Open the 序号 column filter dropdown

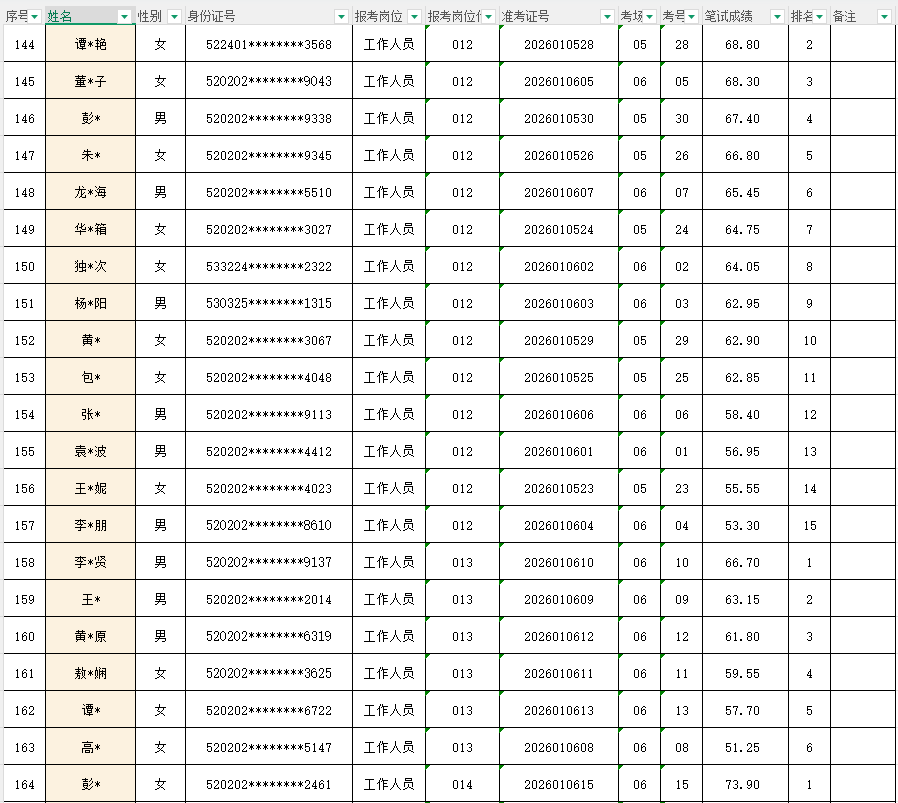[x=35, y=17]
